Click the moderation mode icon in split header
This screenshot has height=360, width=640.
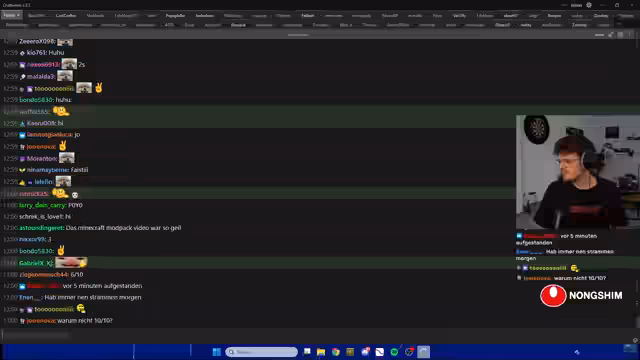click(x=611, y=35)
